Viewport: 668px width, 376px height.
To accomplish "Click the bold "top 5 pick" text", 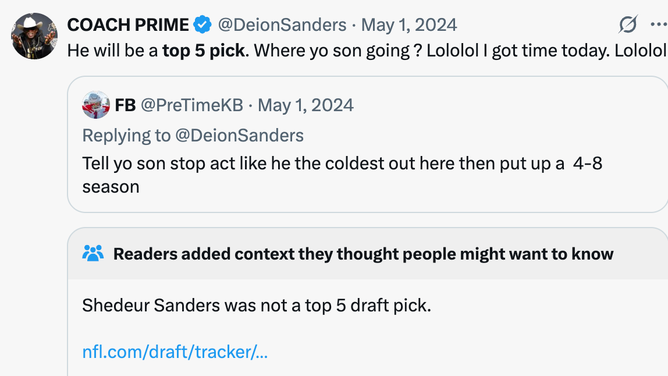I will point(204,51).
